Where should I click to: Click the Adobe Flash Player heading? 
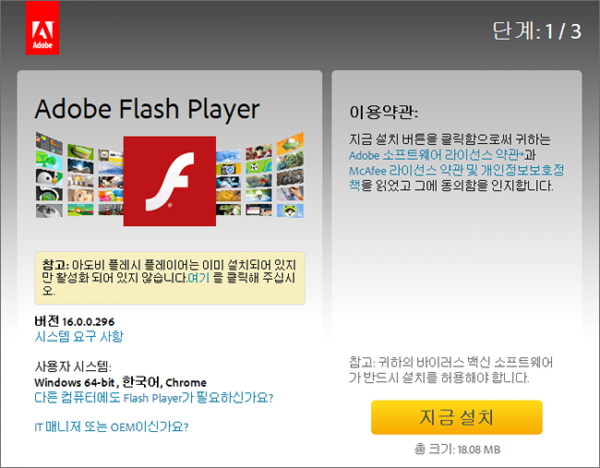[147, 109]
